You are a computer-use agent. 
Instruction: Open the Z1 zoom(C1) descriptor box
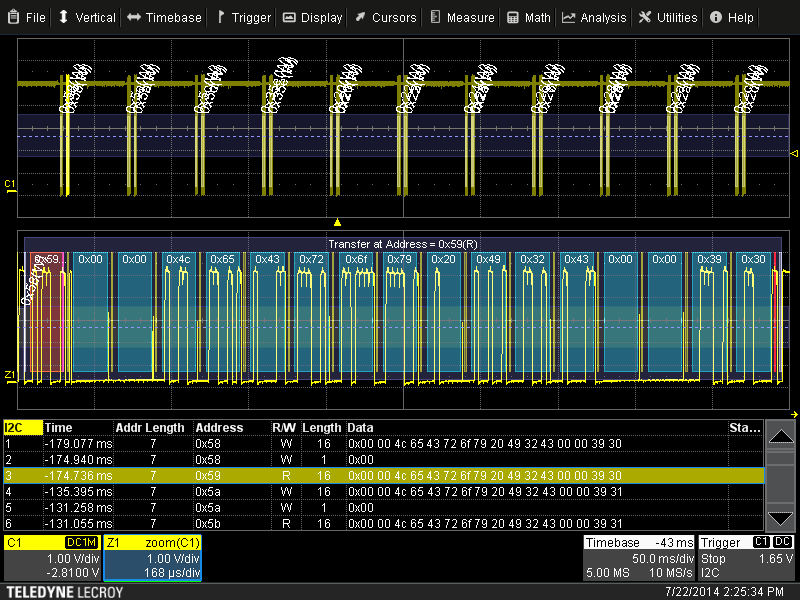153,558
